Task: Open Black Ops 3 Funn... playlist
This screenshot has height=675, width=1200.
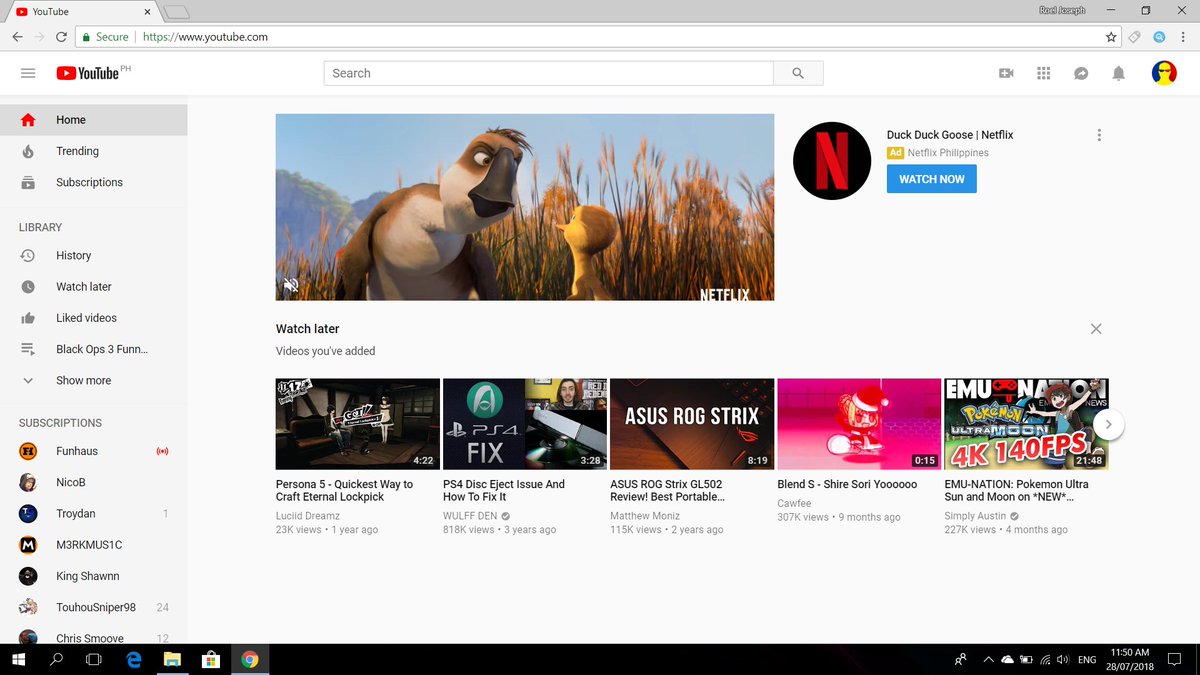Action: click(x=93, y=349)
